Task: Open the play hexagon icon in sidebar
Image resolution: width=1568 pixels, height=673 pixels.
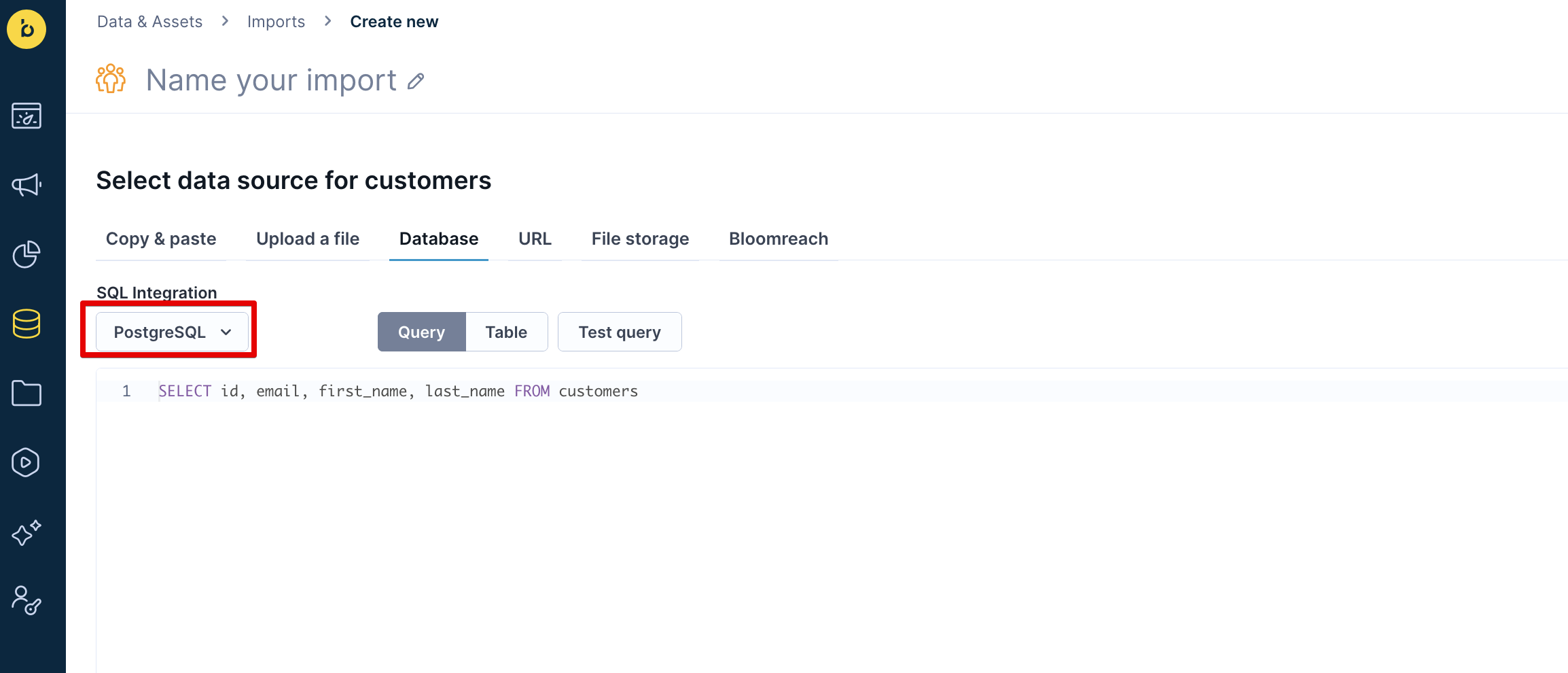Action: tap(26, 462)
